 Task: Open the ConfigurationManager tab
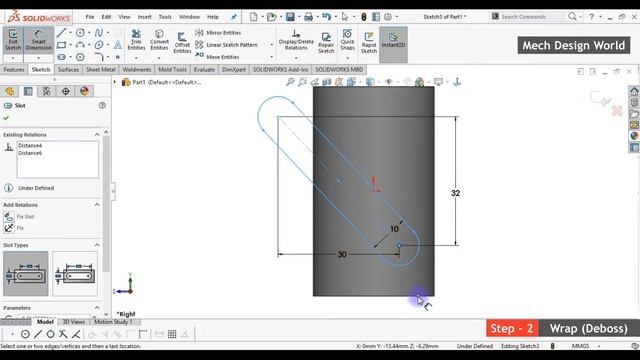pos(47,91)
